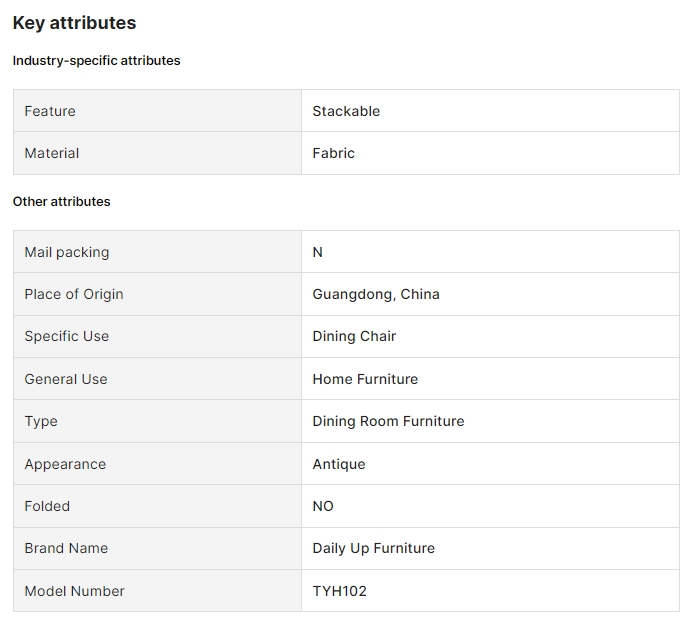Select the Guangdong, China origin value
Screen dimensions: 696x621
pos(375,294)
